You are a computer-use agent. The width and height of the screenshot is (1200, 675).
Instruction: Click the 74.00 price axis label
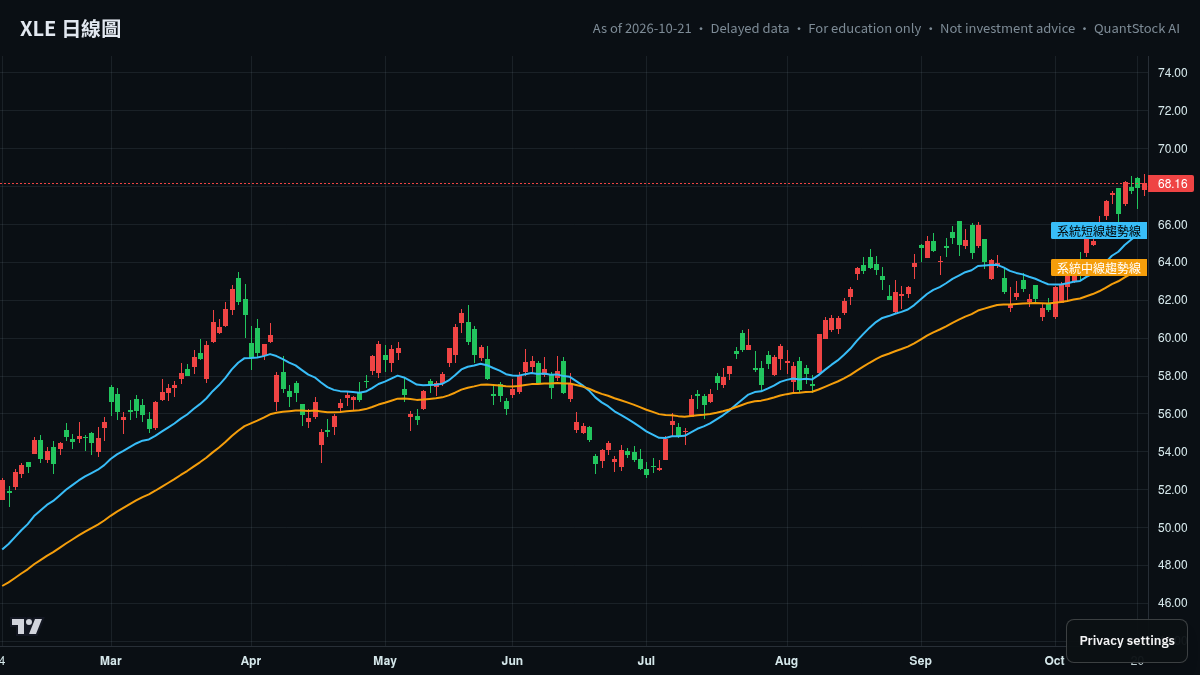[x=1173, y=73]
